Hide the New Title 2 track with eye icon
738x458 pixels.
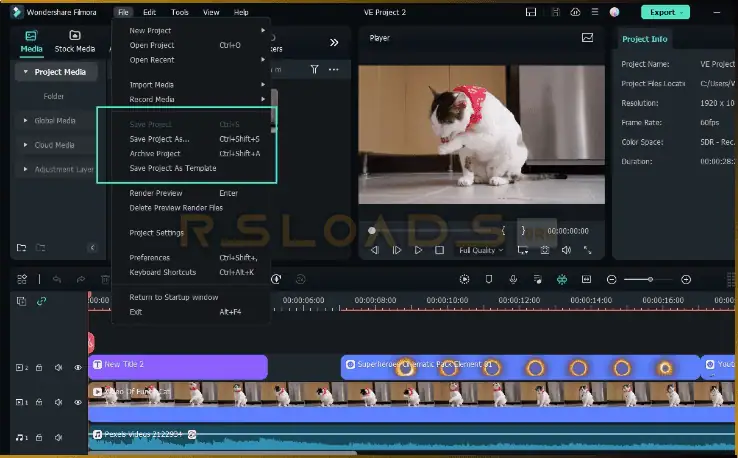[78, 367]
